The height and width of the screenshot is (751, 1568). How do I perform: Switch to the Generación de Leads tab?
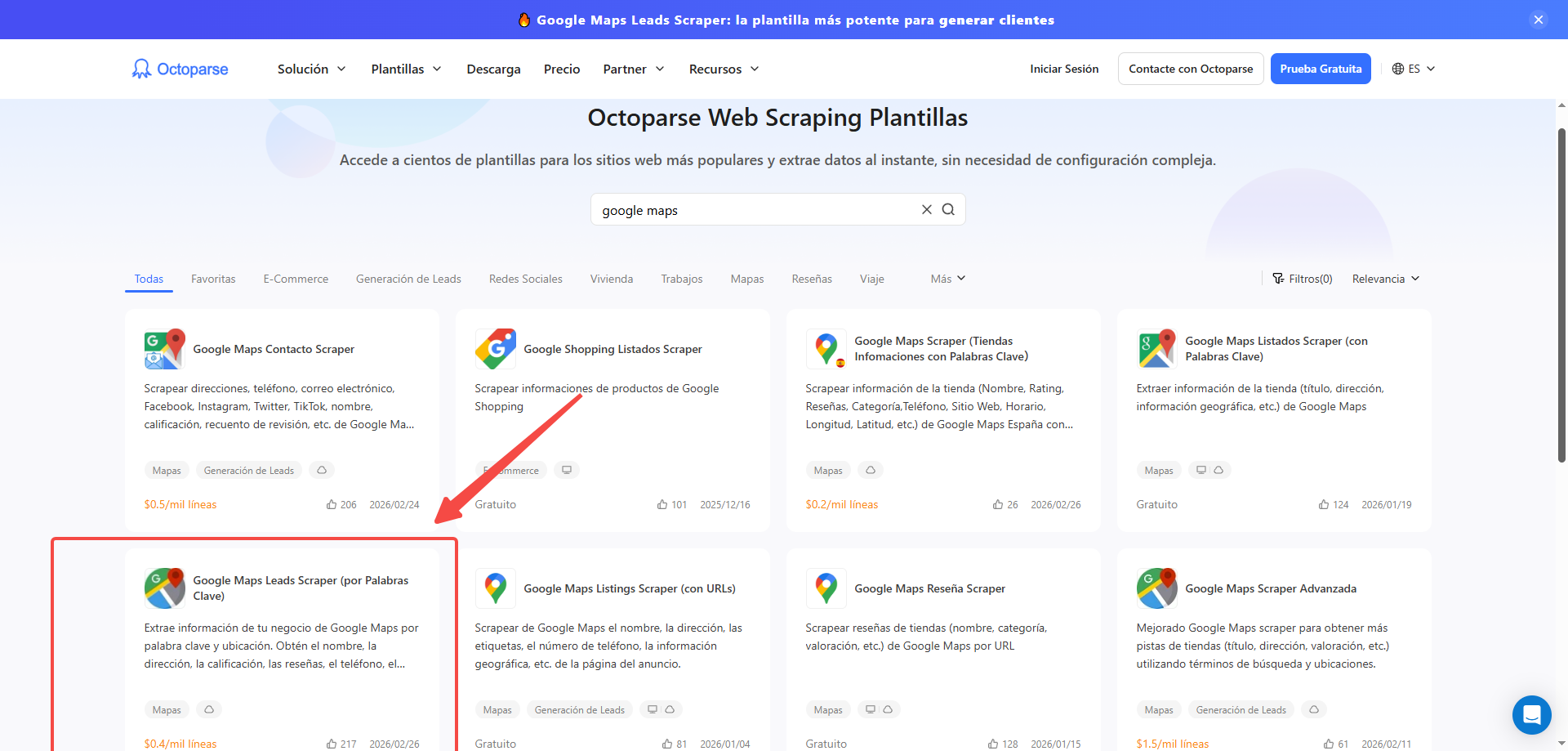pos(408,279)
